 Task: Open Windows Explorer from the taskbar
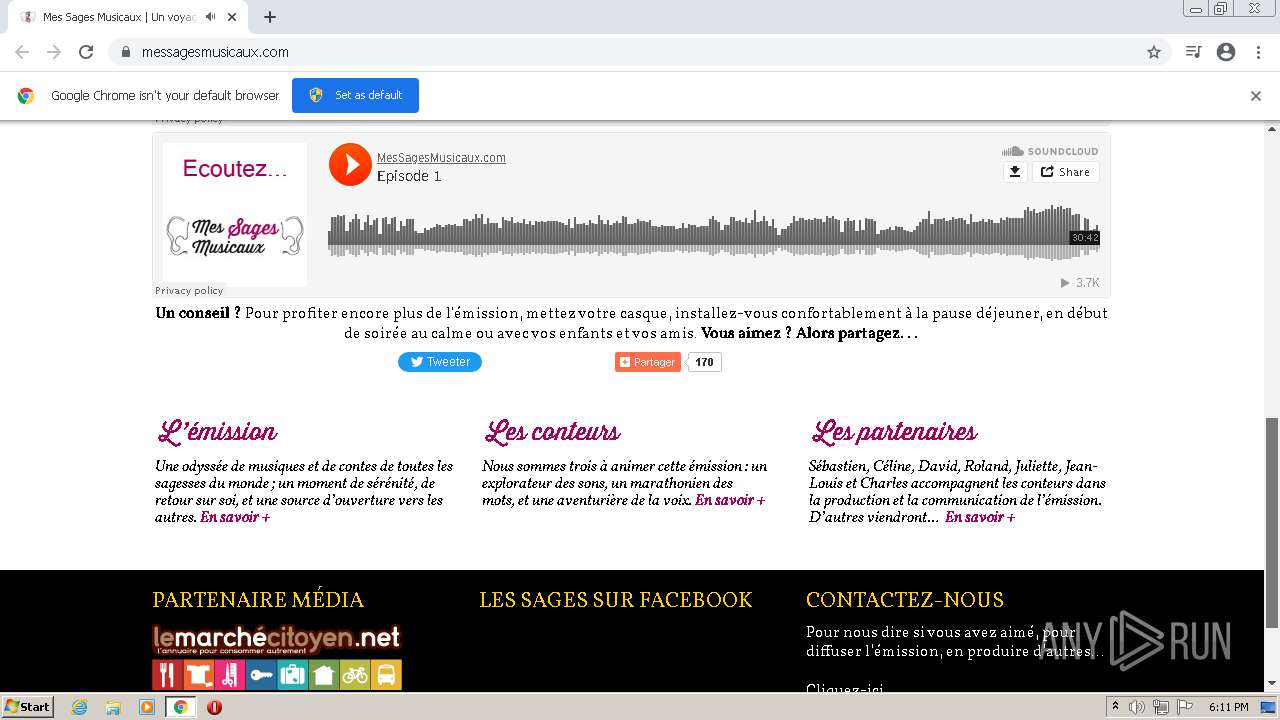coord(113,707)
